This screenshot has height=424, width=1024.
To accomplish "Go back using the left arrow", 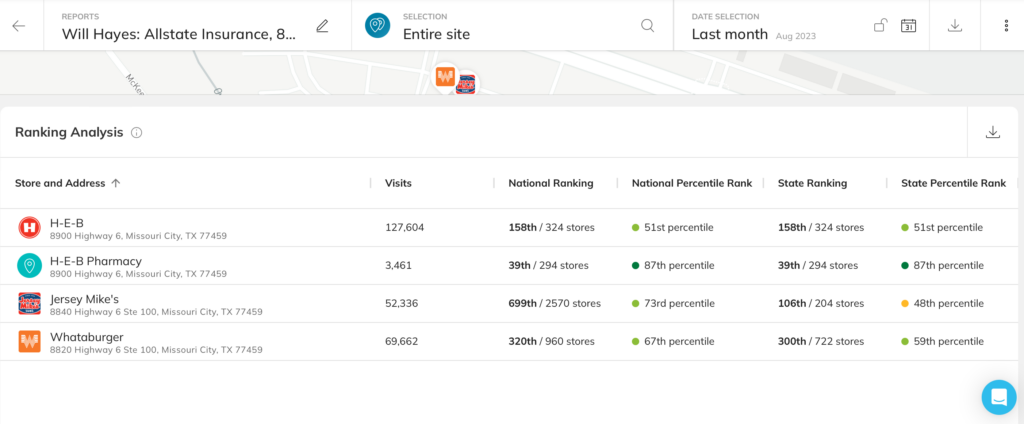I will 19,25.
